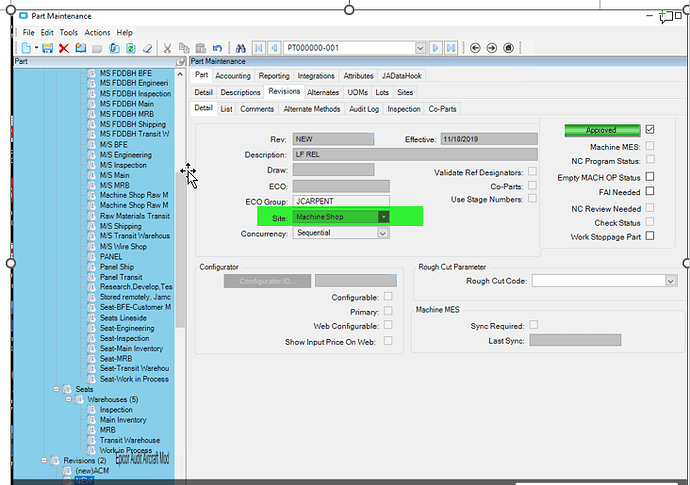Image resolution: width=690 pixels, height=485 pixels.
Task: Toggle the Approved checkbox
Action: (650, 129)
